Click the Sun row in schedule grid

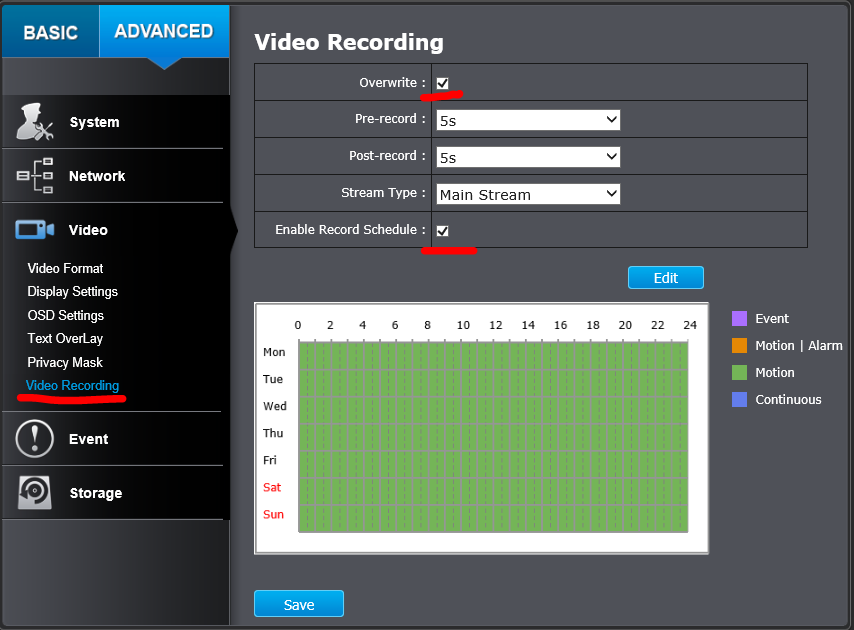coord(493,518)
